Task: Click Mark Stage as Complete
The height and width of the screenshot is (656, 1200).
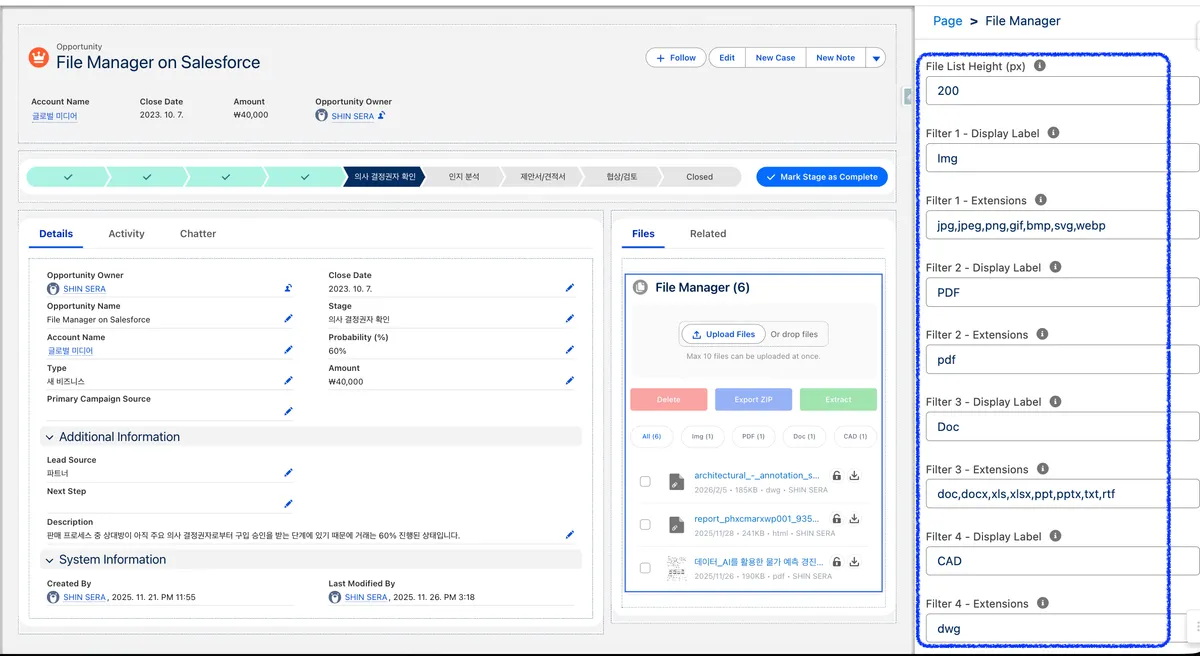Action: pos(822,177)
